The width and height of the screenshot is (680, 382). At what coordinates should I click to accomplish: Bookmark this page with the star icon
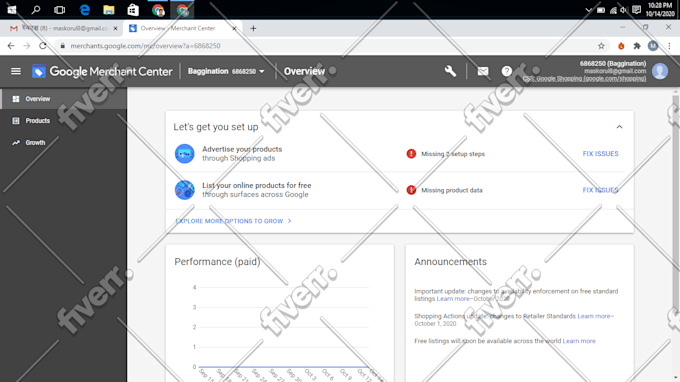pyautogui.click(x=601, y=46)
